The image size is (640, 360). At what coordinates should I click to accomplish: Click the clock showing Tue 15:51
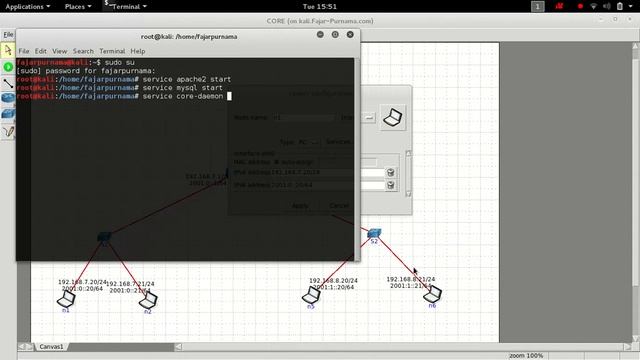320,7
